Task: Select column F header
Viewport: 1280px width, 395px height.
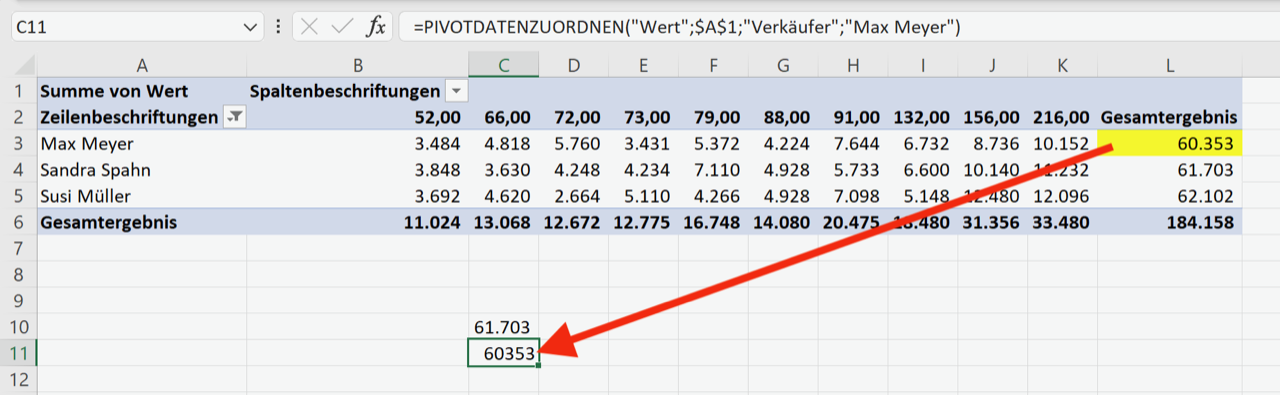Action: (713, 65)
